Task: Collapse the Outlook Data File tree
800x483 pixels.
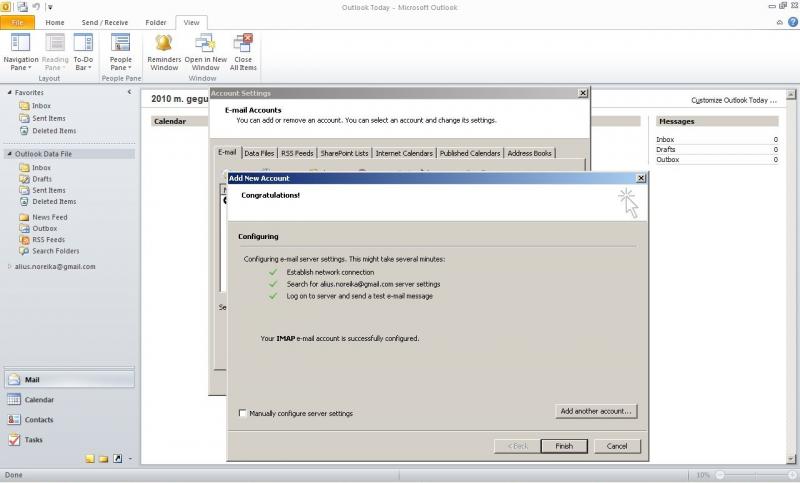Action: (9, 154)
